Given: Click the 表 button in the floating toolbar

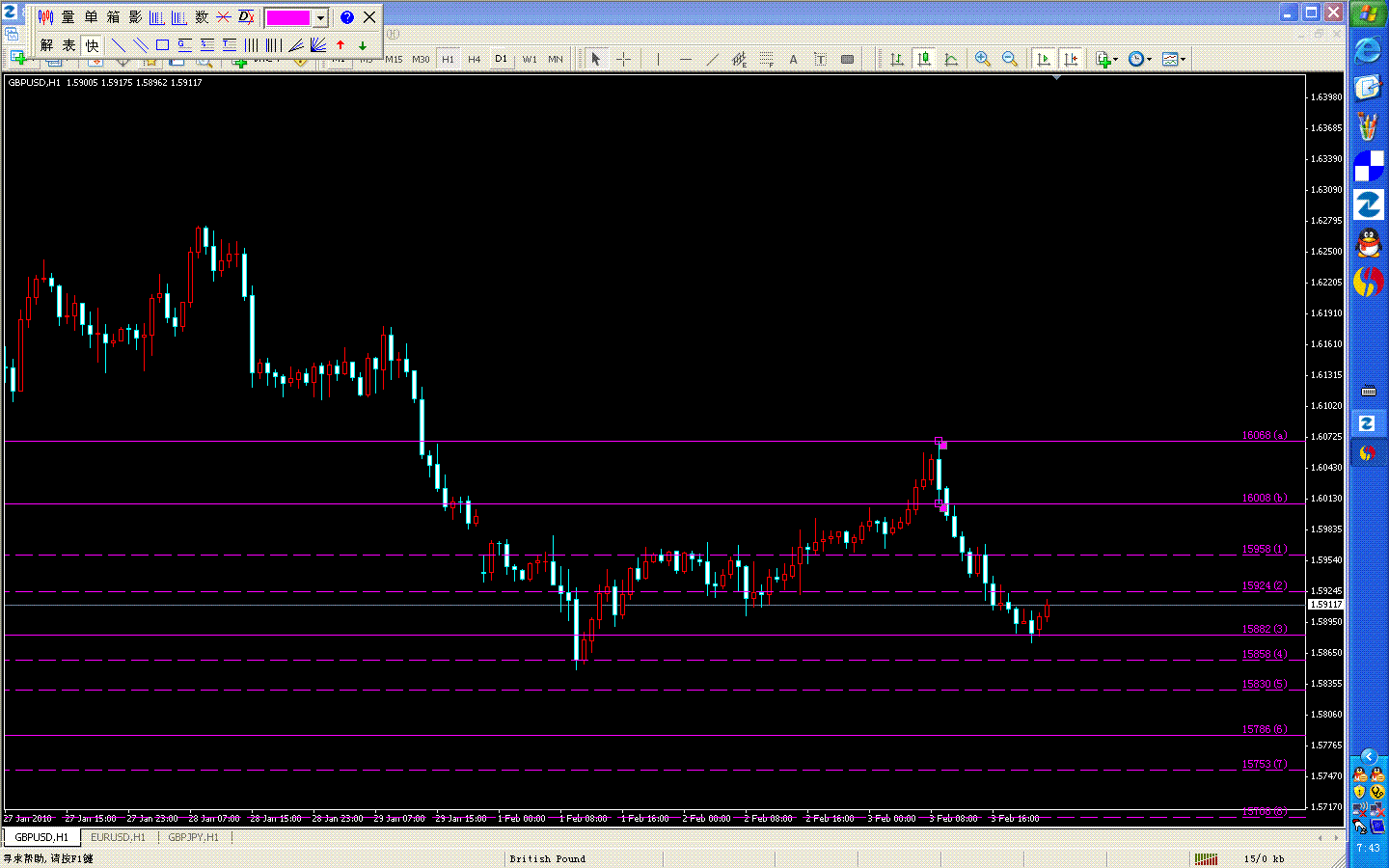Looking at the screenshot, I should coord(68,45).
